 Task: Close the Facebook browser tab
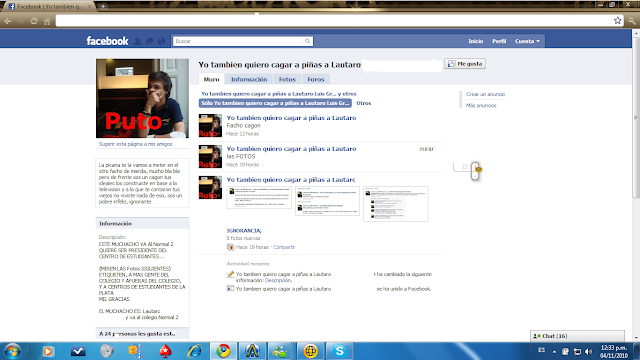(89, 7)
